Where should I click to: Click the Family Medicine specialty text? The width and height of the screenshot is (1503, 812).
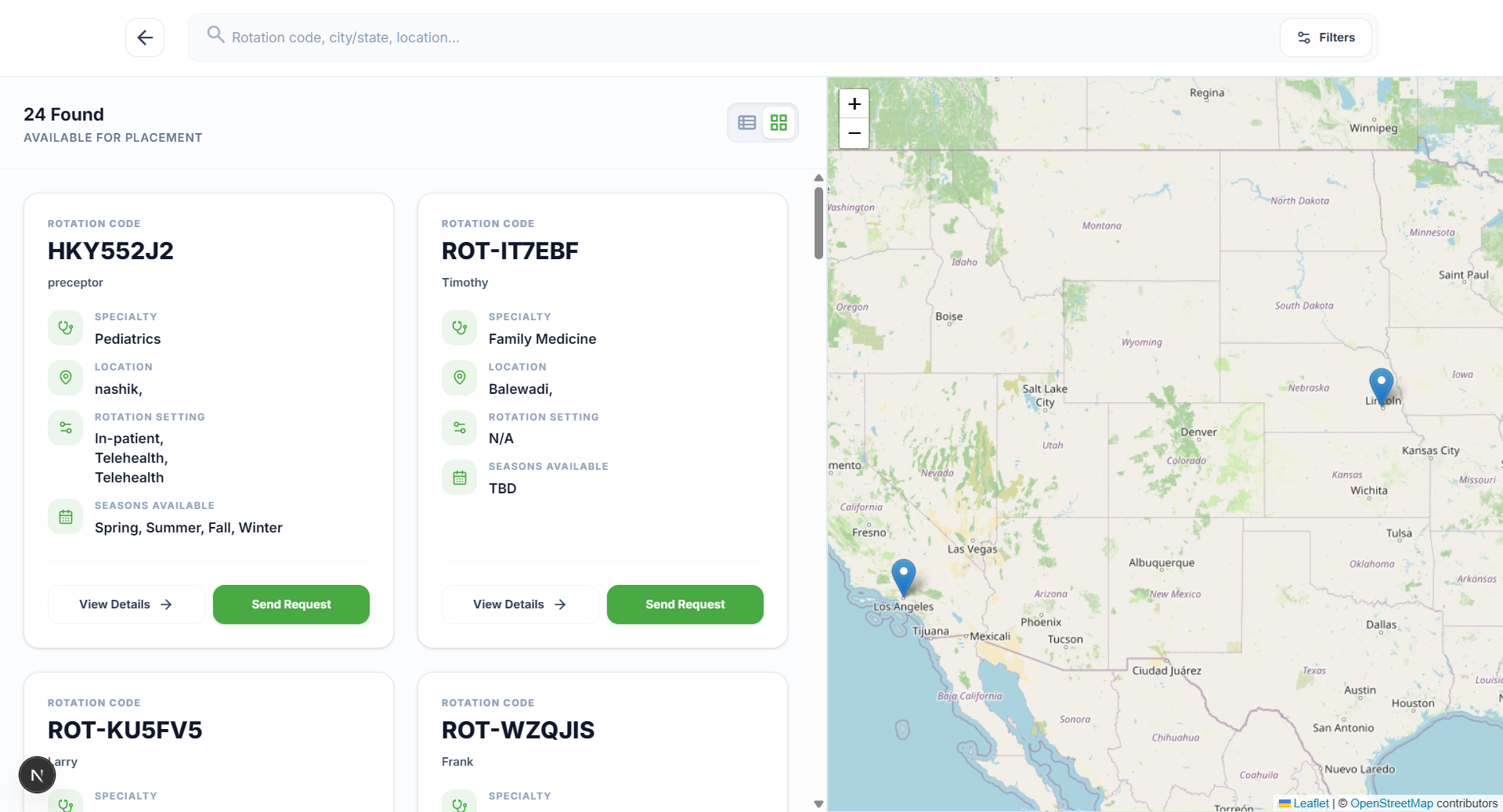pyautogui.click(x=542, y=339)
